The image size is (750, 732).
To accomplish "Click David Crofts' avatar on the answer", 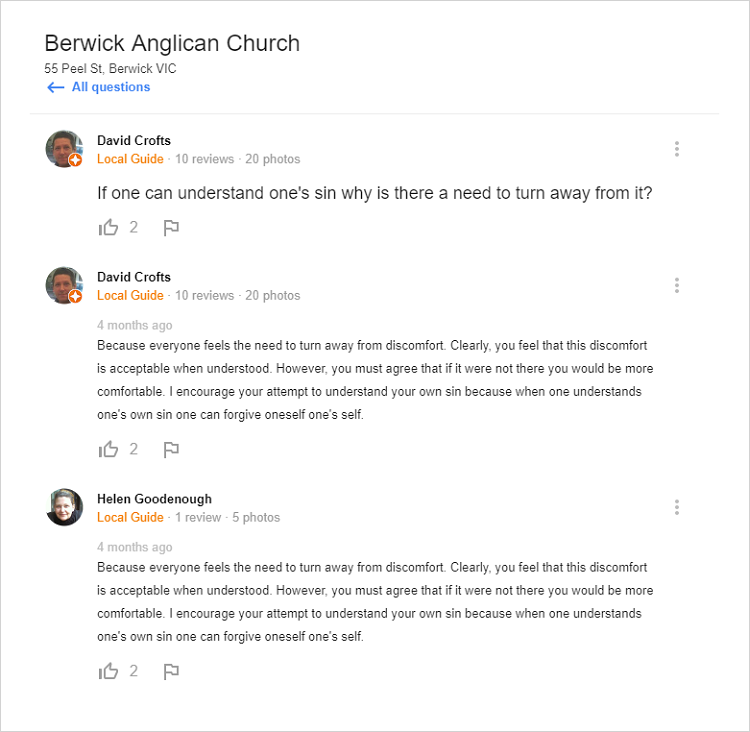I will coord(63,285).
